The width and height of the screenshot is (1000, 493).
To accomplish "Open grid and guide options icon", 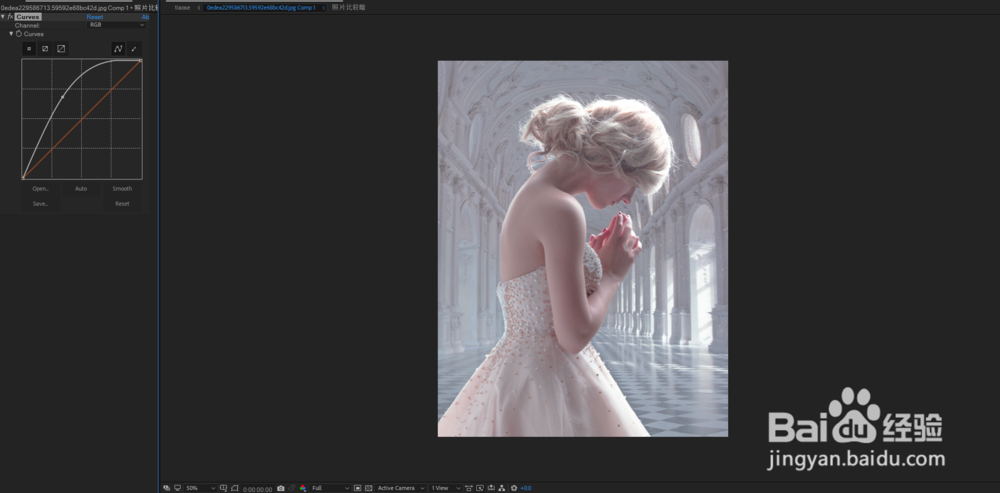I will pyautogui.click(x=223, y=488).
